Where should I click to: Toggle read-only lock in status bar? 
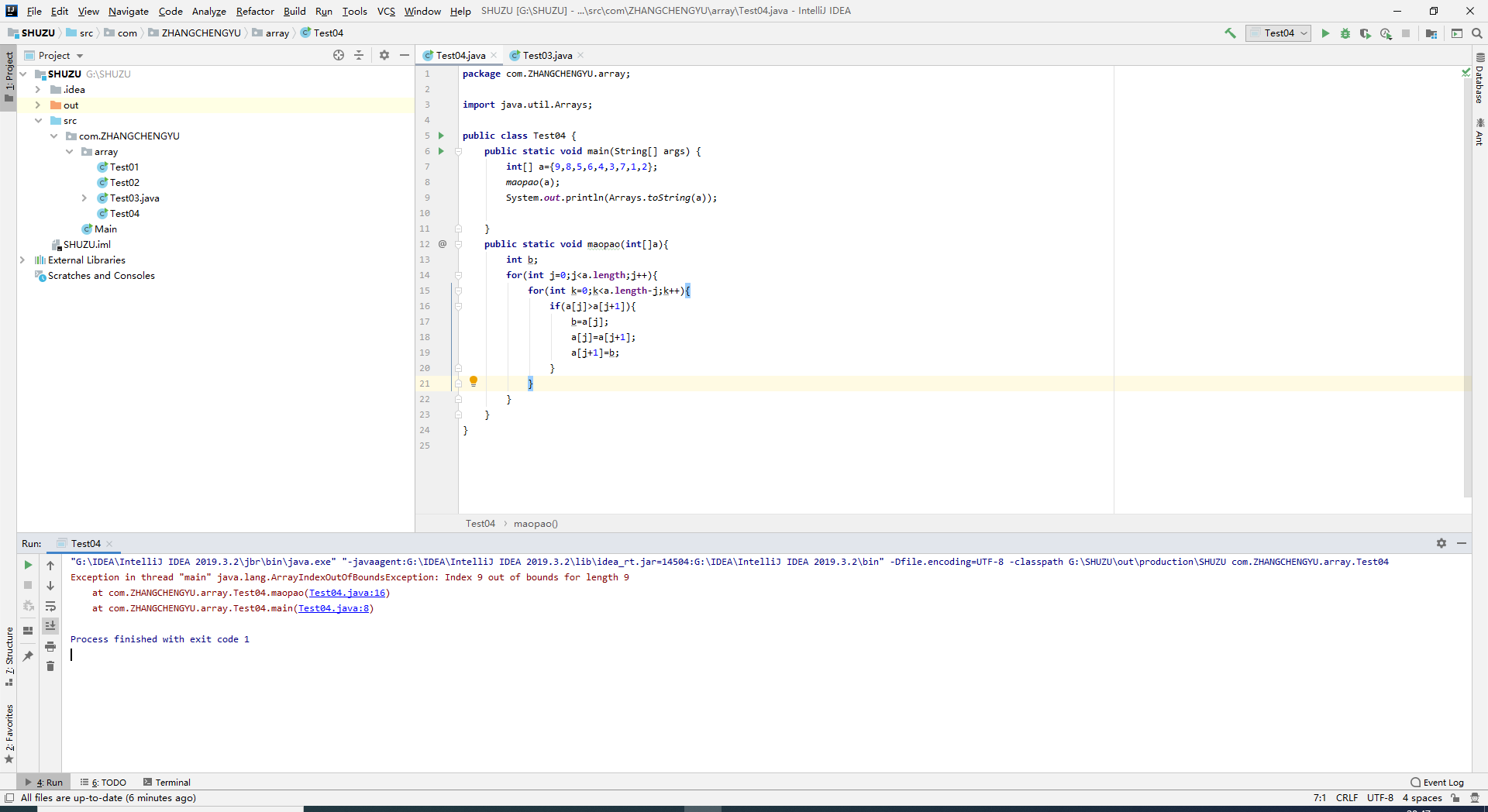pyautogui.click(x=1455, y=797)
